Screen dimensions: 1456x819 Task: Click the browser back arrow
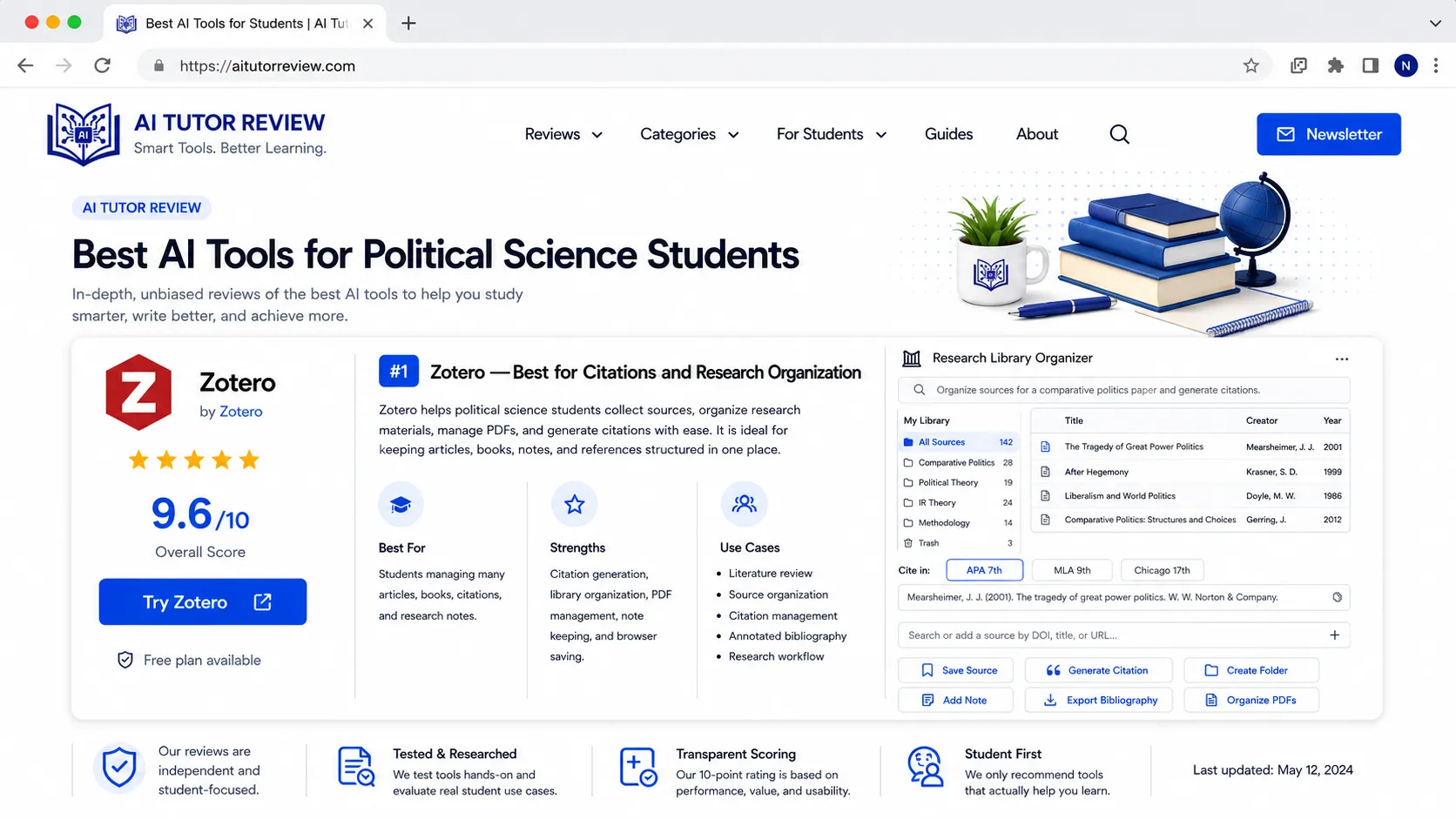(x=25, y=65)
